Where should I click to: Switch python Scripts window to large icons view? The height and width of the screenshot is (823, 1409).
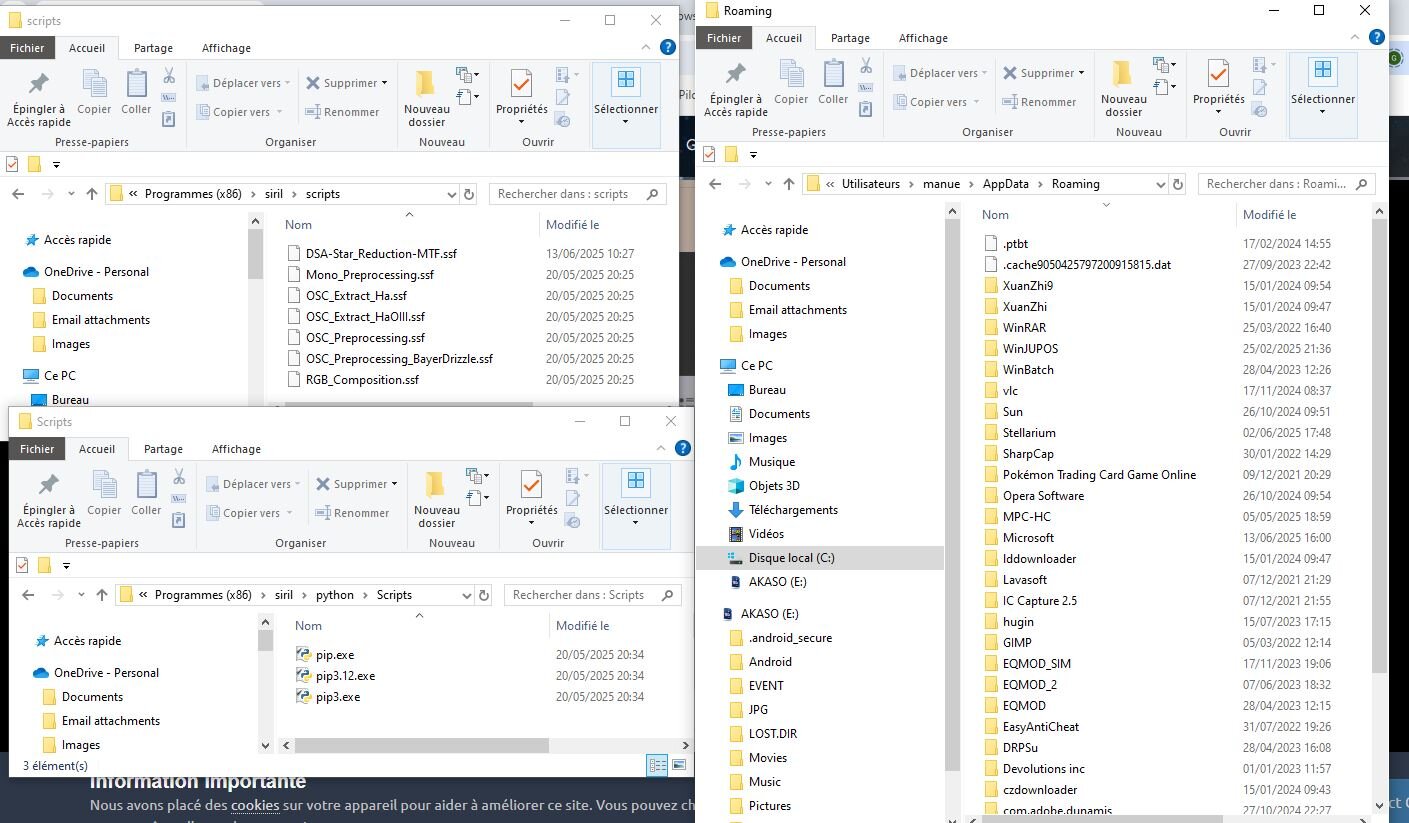[679, 766]
